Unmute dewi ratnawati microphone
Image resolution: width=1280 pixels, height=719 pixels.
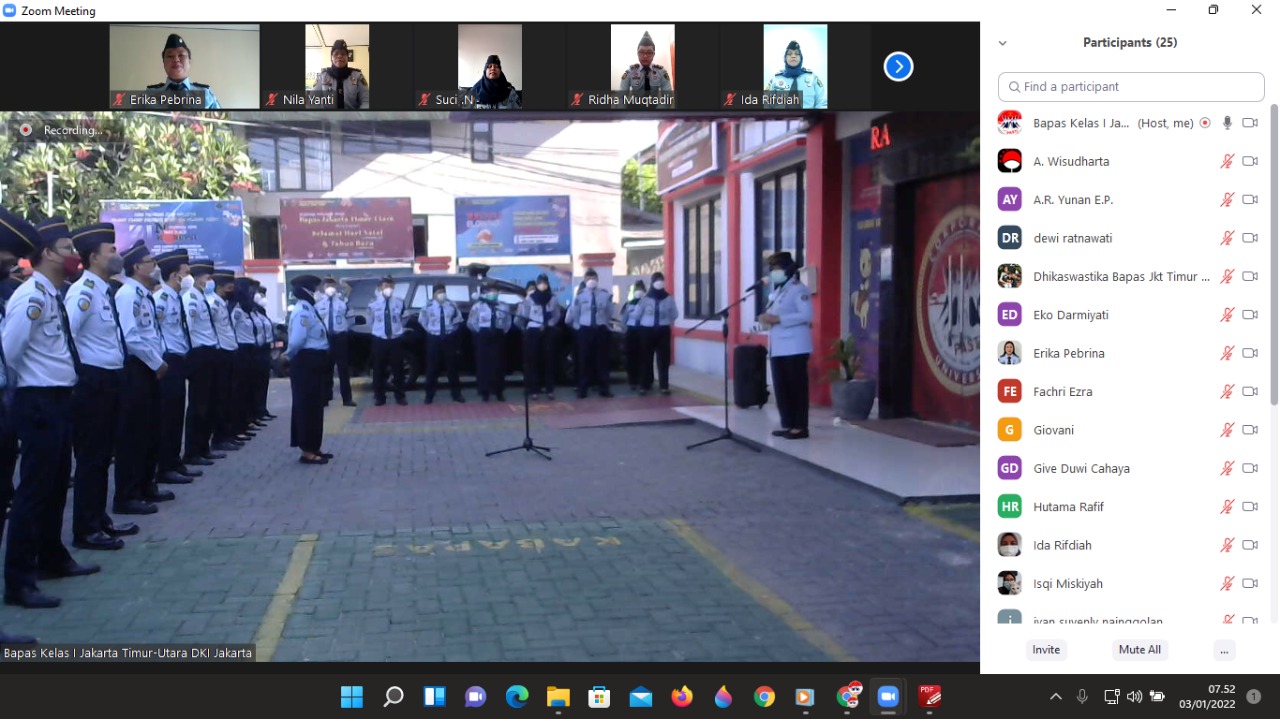[x=1227, y=238]
